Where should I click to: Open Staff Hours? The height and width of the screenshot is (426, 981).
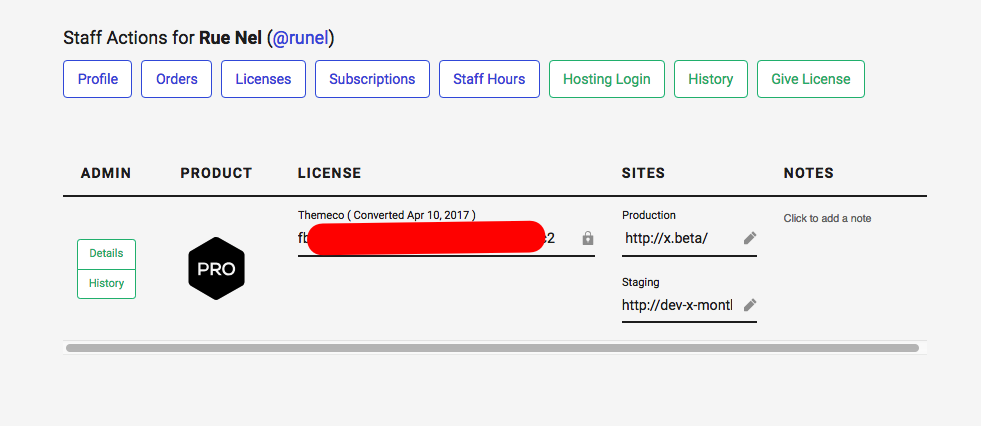[x=489, y=79]
